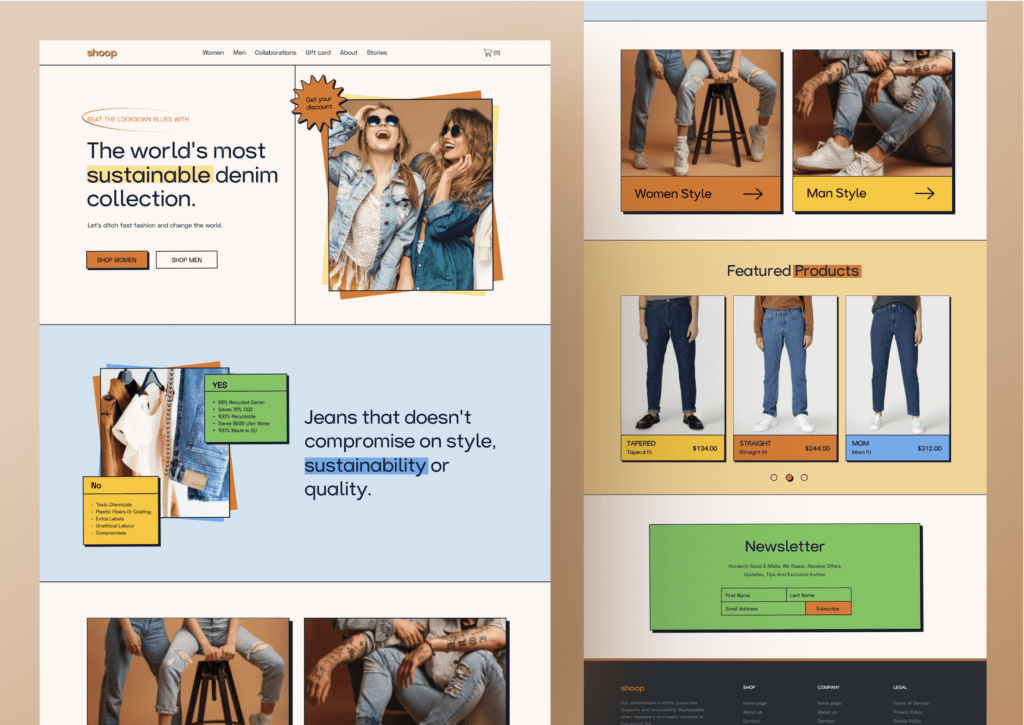The width and height of the screenshot is (1024, 725).
Task: Open the TAPERED jeans product image
Action: point(673,366)
